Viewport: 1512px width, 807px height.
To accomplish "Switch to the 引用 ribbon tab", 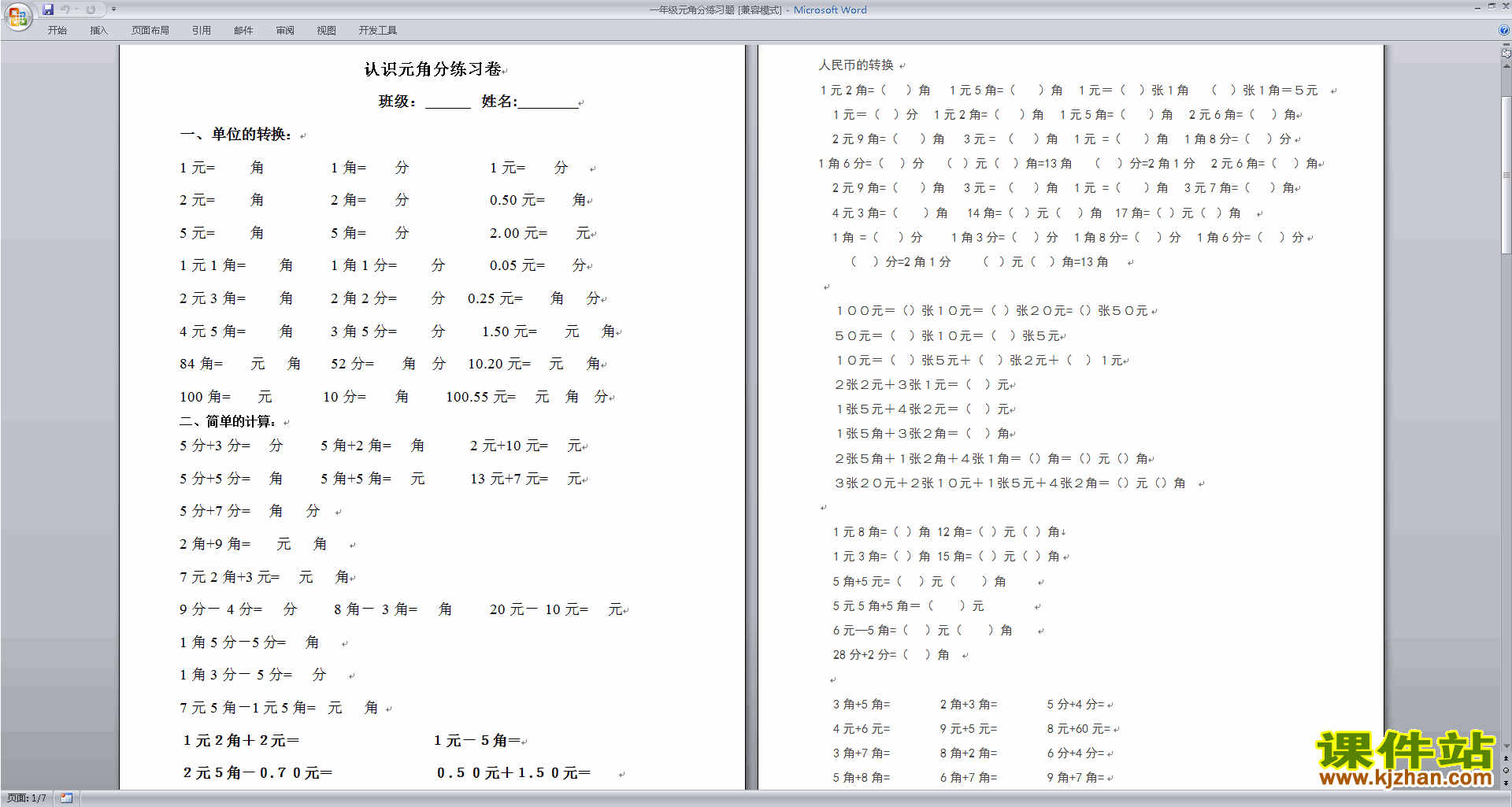I will pos(202,31).
